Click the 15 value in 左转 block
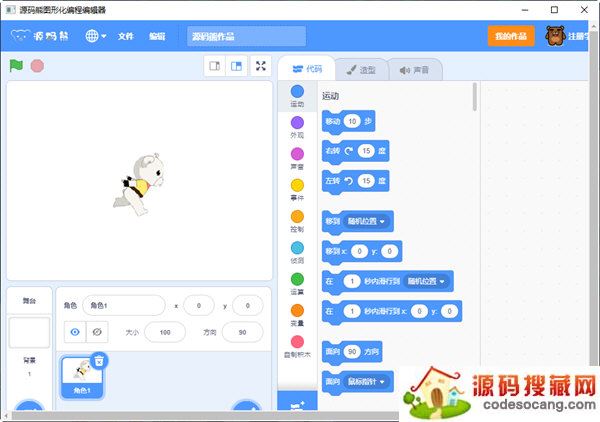Viewport: 600px width, 422px height. (366, 181)
